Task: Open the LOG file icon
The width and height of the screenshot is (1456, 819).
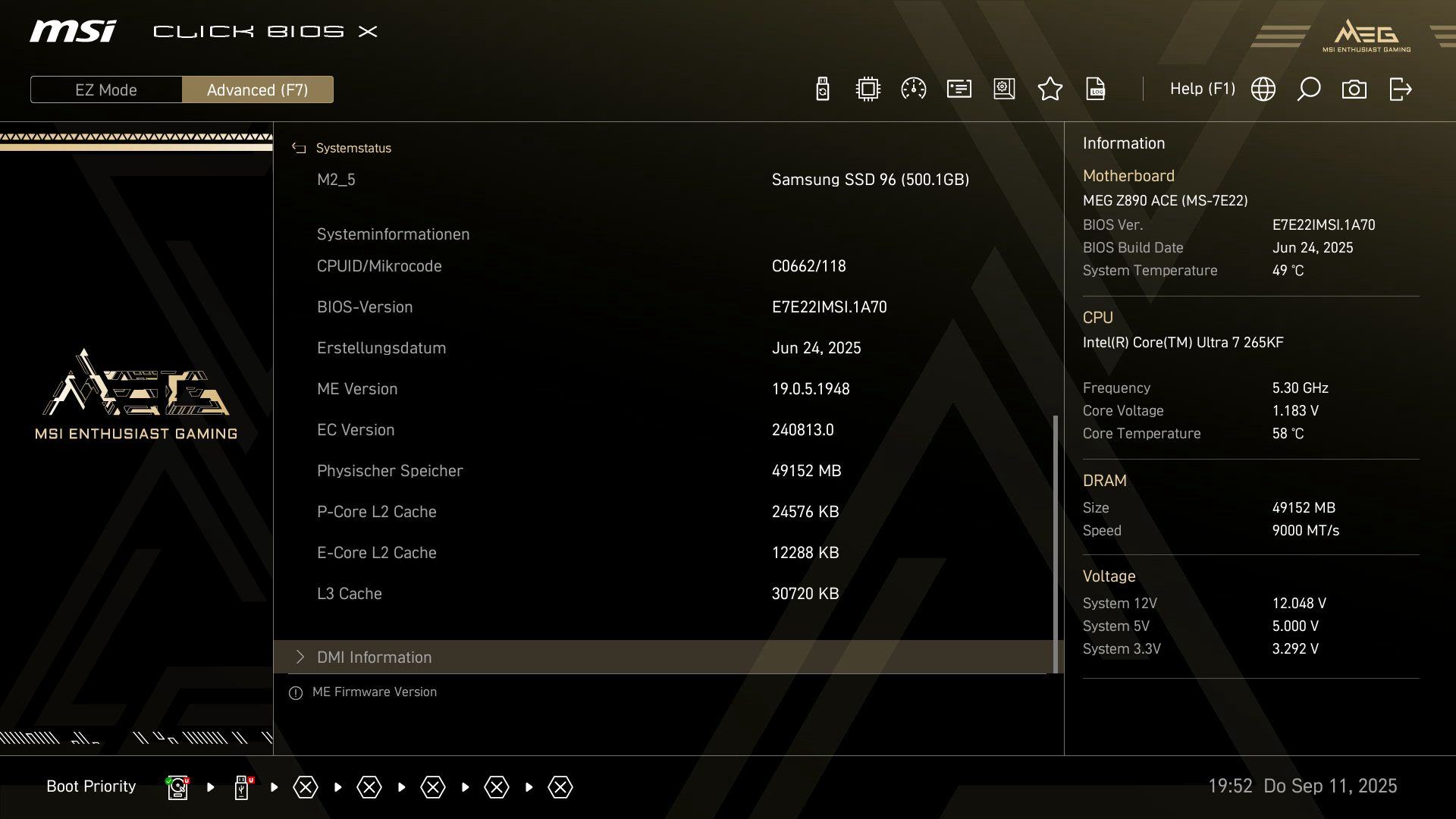Action: click(1096, 89)
